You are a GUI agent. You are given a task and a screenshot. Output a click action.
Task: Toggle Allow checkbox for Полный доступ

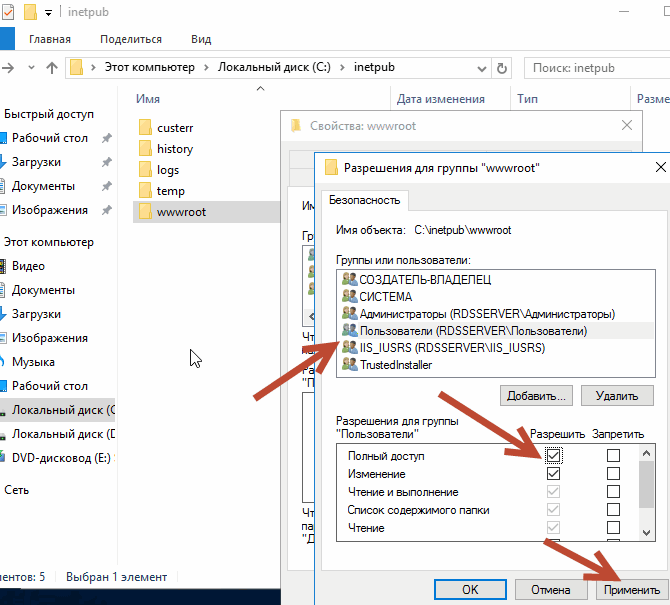point(554,456)
